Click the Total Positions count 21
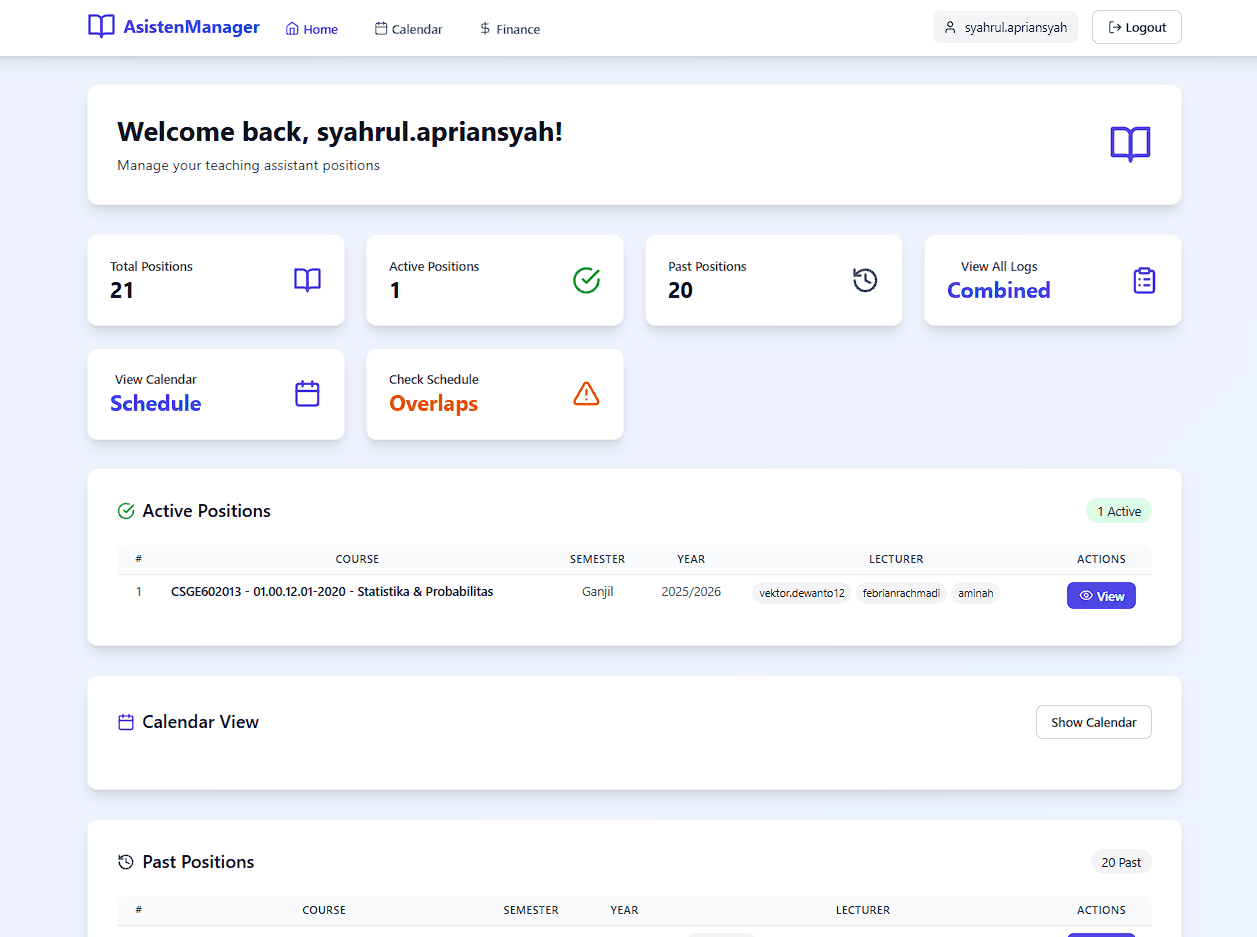This screenshot has width=1257, height=937. coord(122,290)
